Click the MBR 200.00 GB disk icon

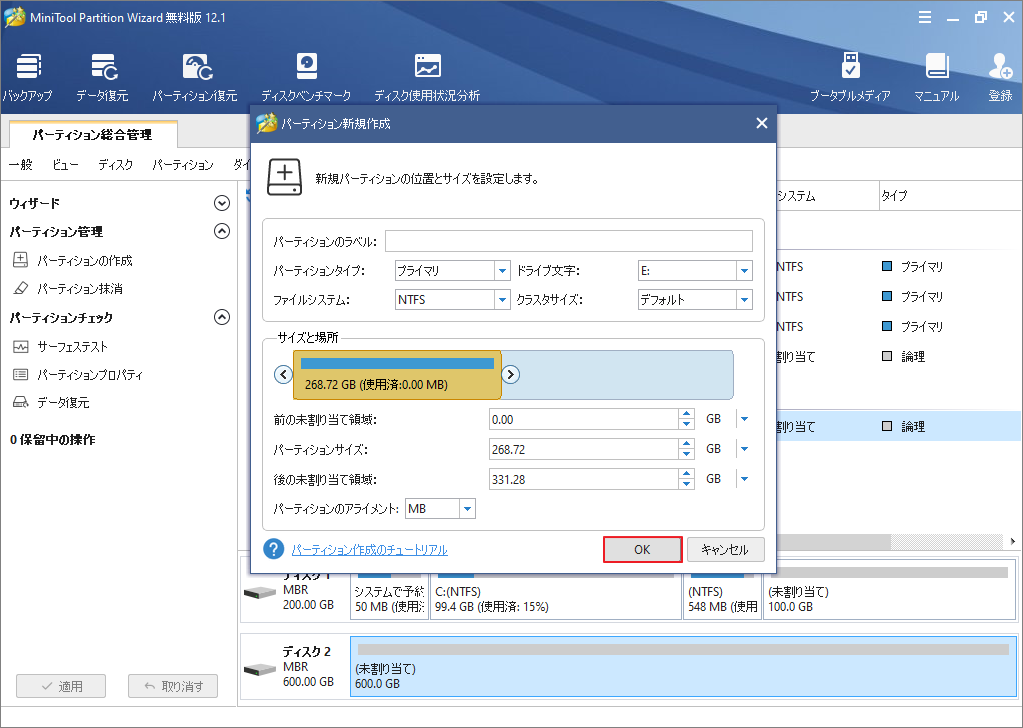[x=260, y=592]
